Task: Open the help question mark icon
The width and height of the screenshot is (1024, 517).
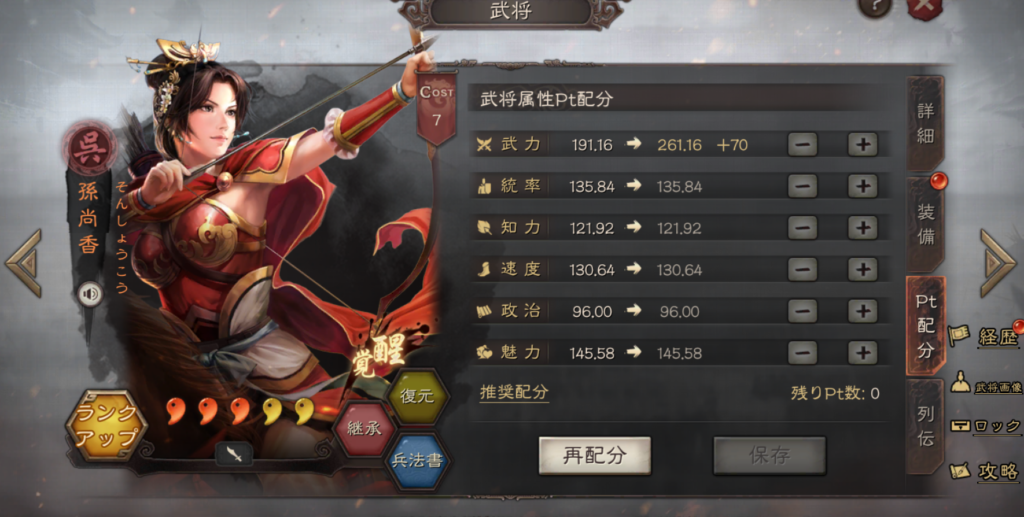Action: [x=874, y=7]
